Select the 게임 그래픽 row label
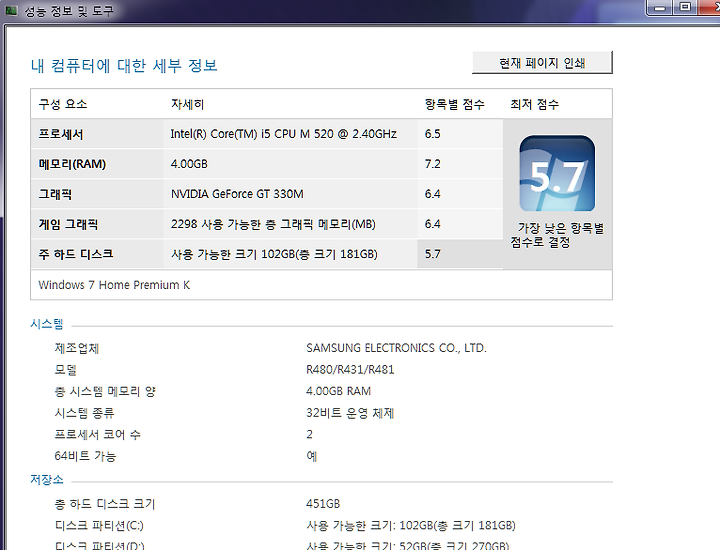This screenshot has height=550, width=720. pyautogui.click(x=68, y=224)
